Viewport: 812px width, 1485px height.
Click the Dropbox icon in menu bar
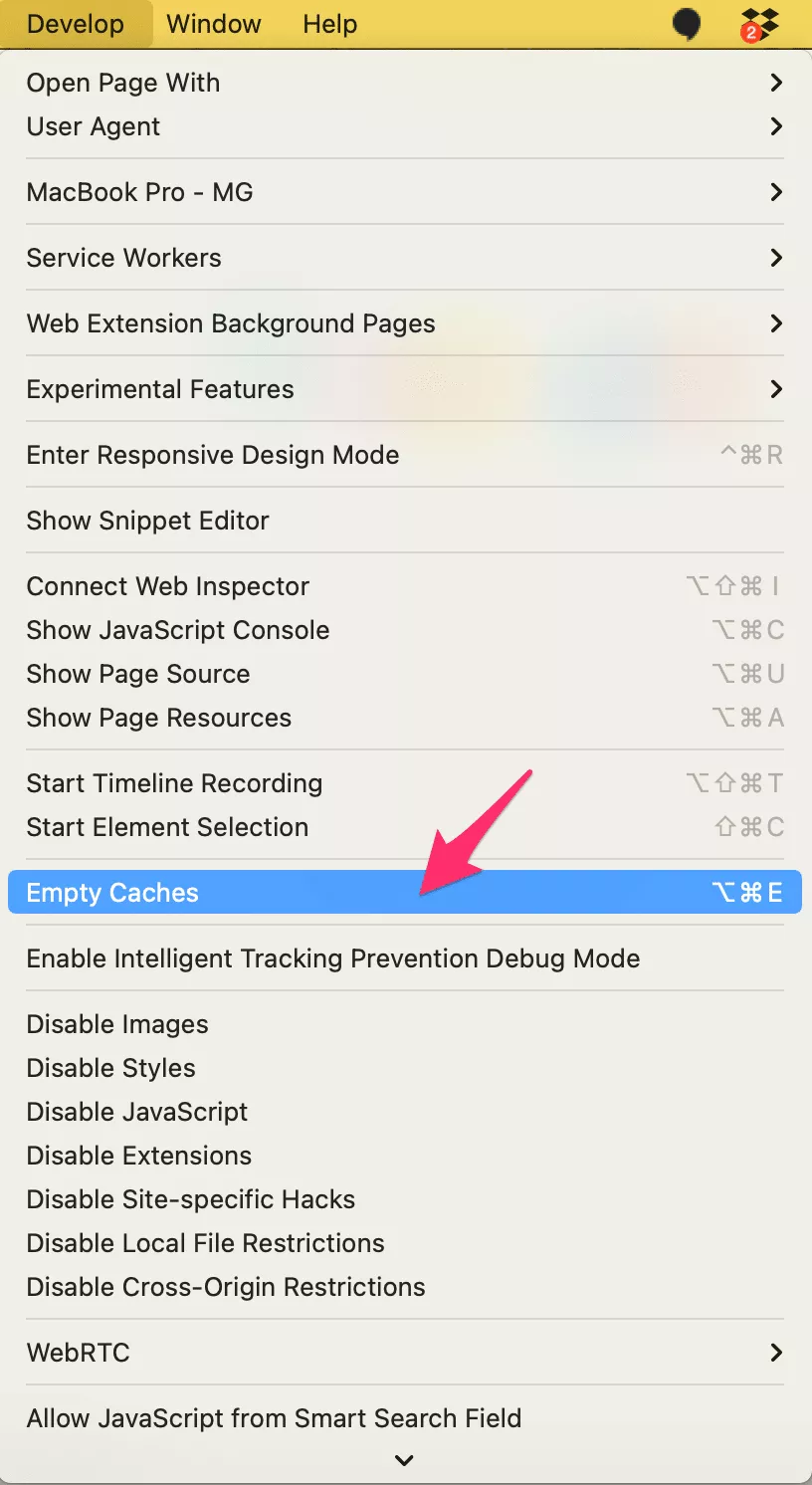(x=760, y=24)
